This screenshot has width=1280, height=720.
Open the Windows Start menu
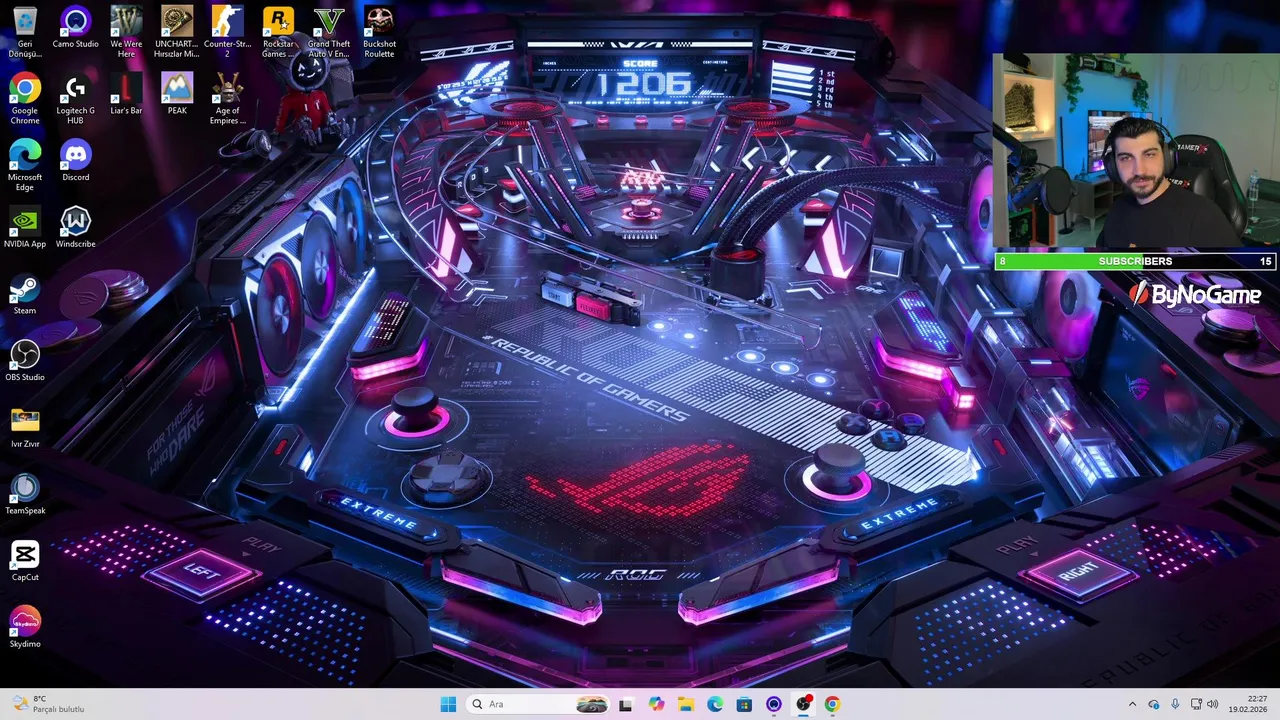pyautogui.click(x=448, y=704)
